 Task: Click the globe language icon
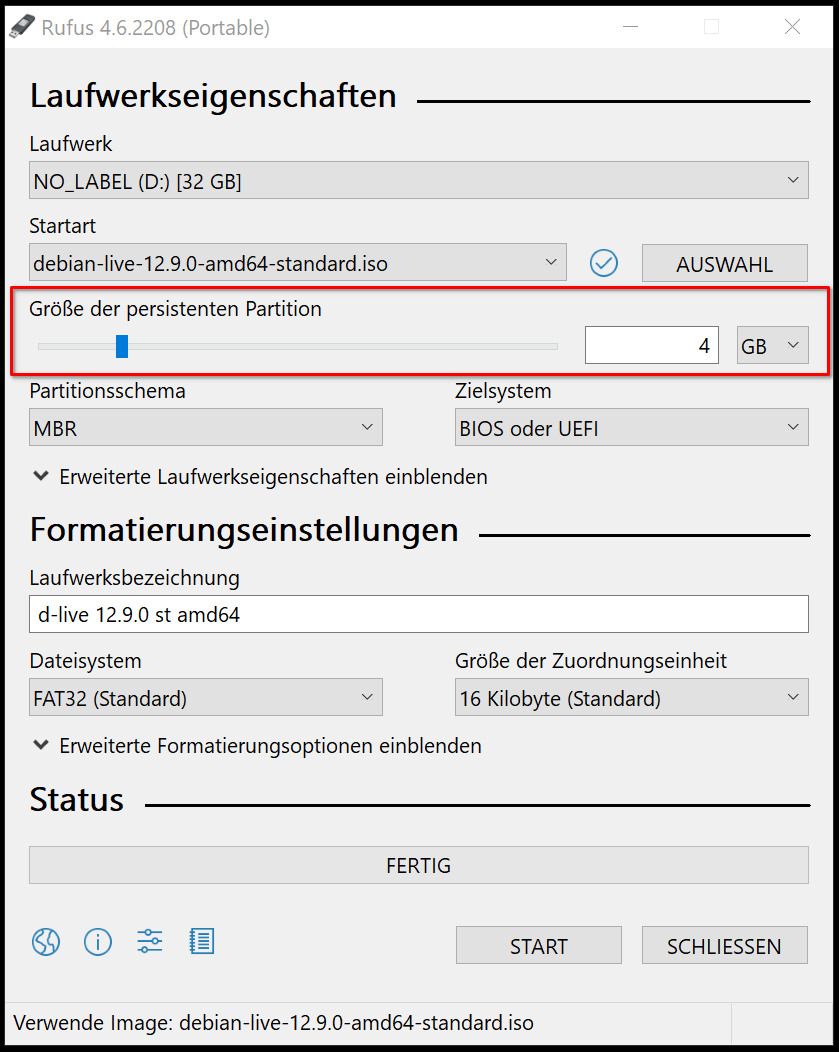pyautogui.click(x=46, y=942)
